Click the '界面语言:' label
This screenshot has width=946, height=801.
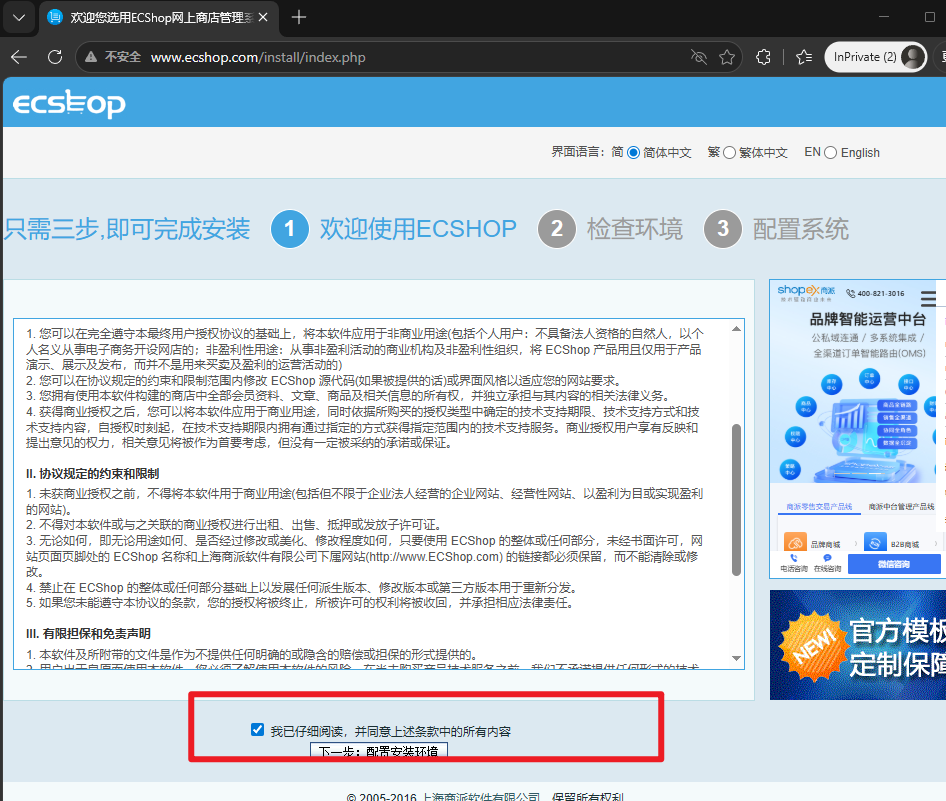(x=578, y=152)
